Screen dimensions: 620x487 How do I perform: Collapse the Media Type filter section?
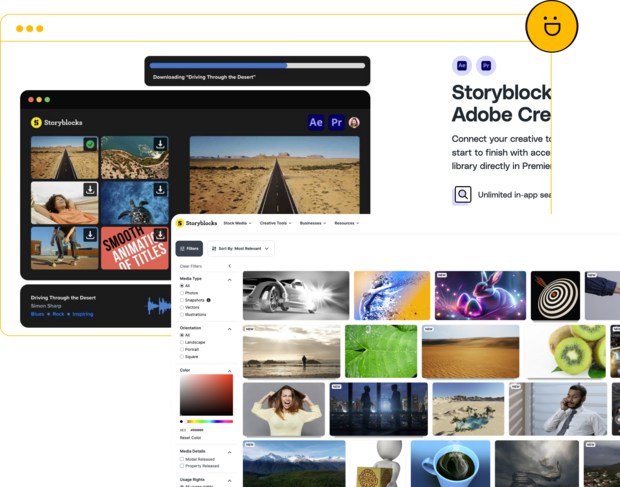point(229,280)
